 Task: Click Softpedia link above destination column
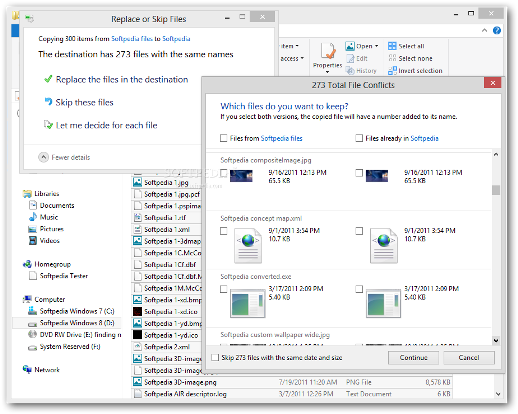pos(424,138)
